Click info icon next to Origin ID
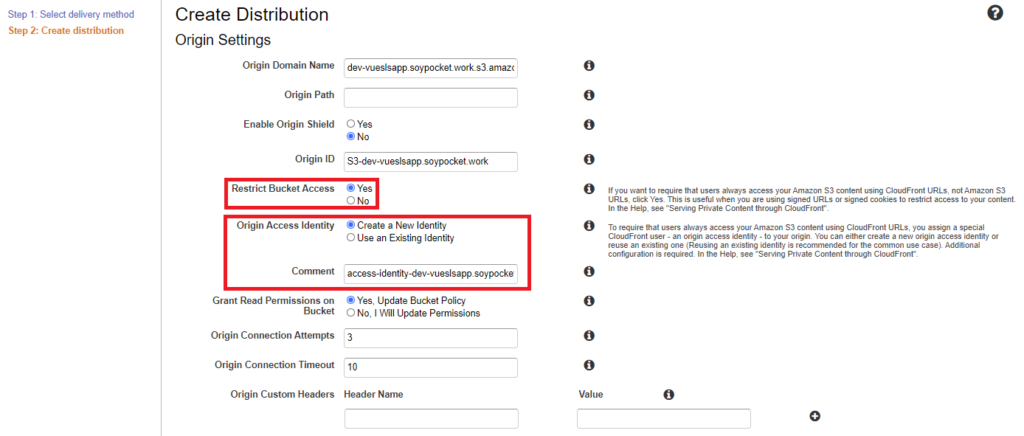Viewport: 1024px width, 436px height. point(589,159)
